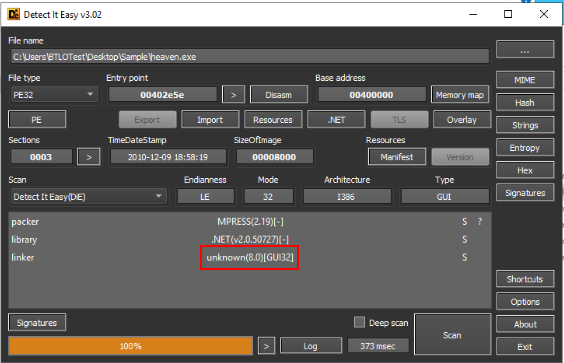The image size is (564, 363).
Task: Click the S marker on the linker row
Action: [465, 257]
